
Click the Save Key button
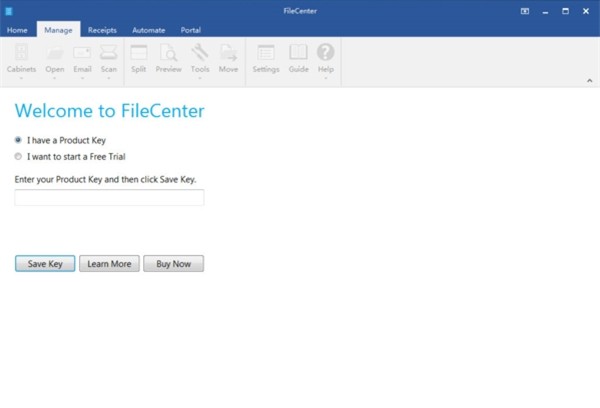point(45,264)
